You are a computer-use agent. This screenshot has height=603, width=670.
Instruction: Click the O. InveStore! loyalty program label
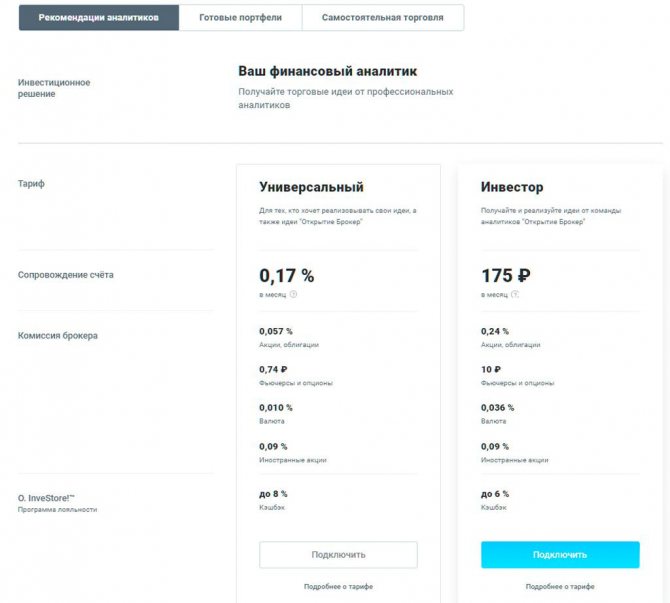[49, 497]
